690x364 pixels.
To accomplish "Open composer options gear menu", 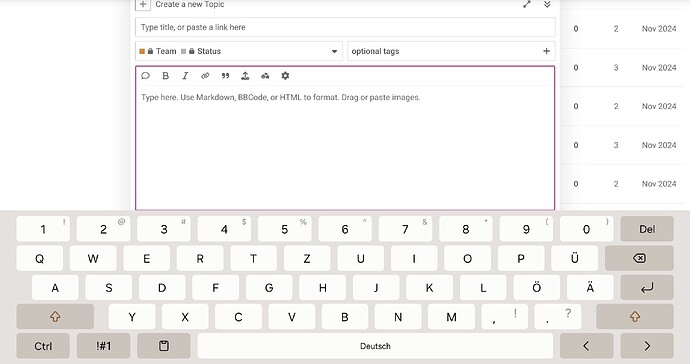I will (x=285, y=76).
